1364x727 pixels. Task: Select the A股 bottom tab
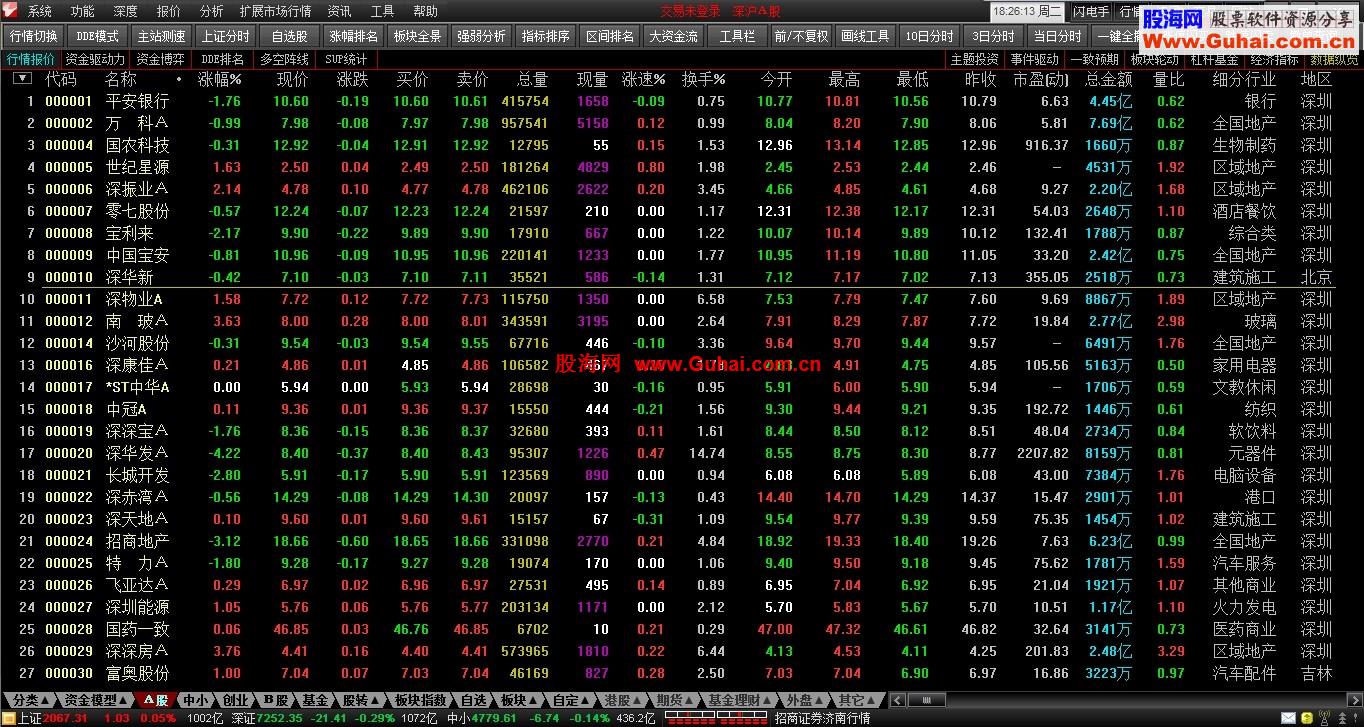pos(155,700)
